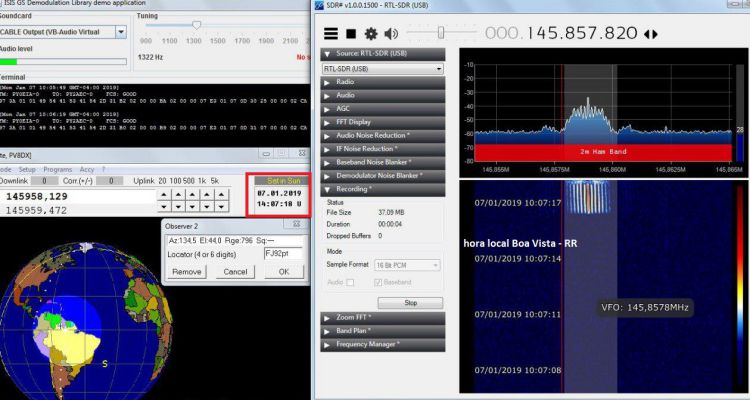Expand the Baseband Noise Blanker panel

[383, 163]
